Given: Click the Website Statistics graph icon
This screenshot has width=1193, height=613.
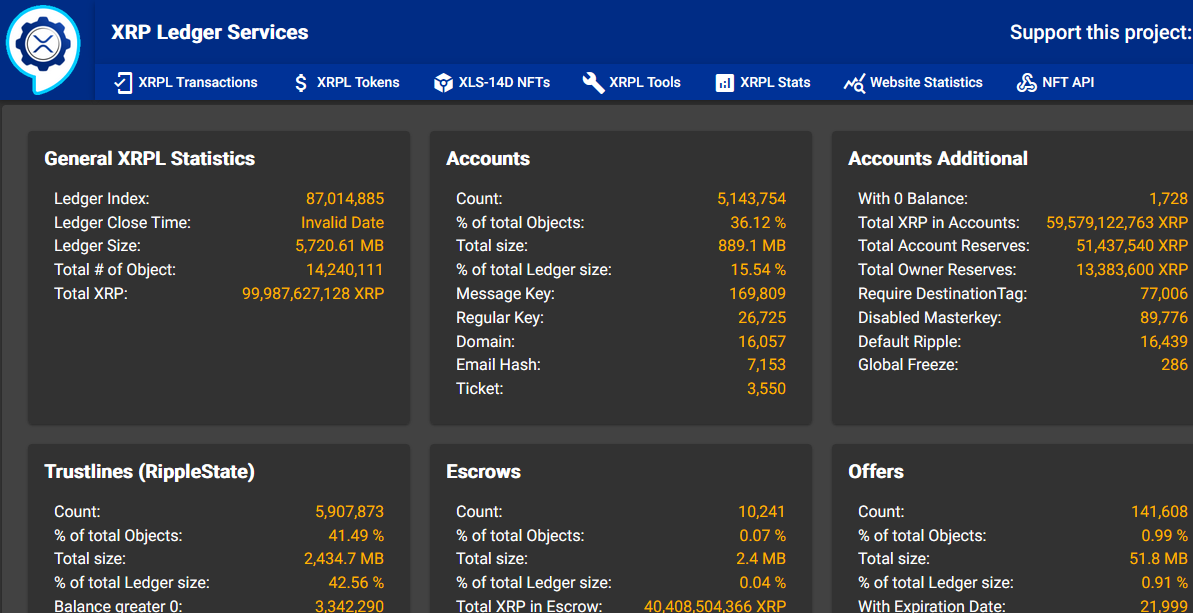Looking at the screenshot, I should pyautogui.click(x=853, y=83).
